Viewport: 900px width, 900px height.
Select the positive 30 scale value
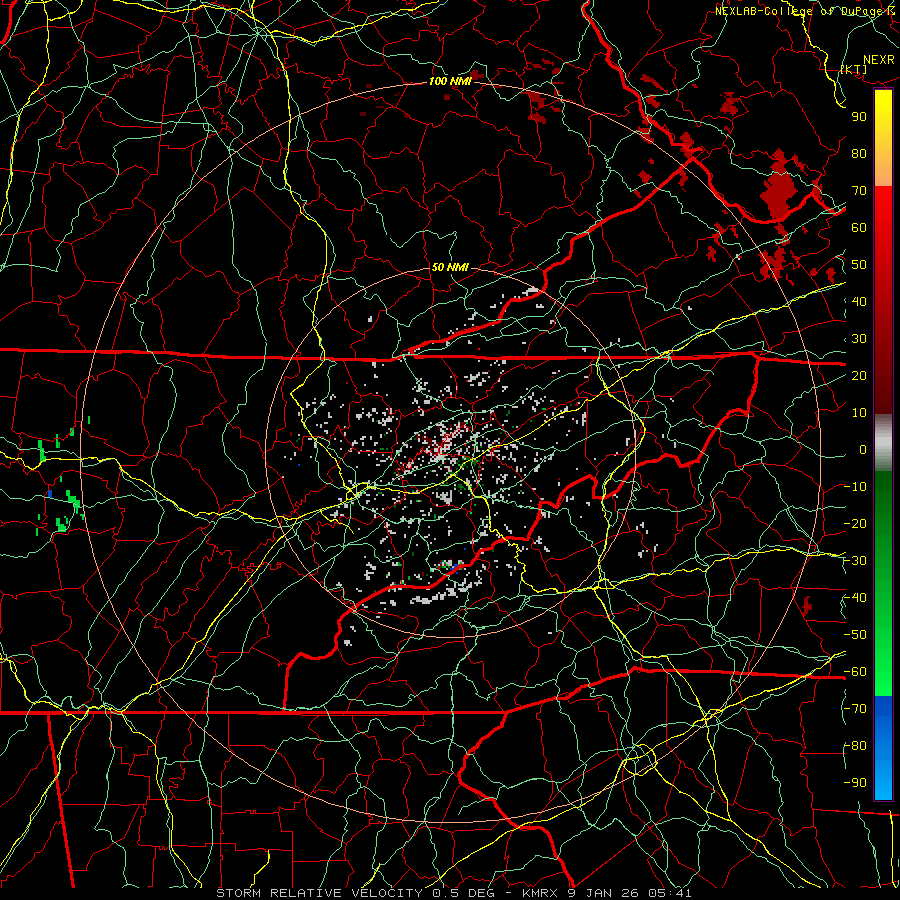pos(859,339)
